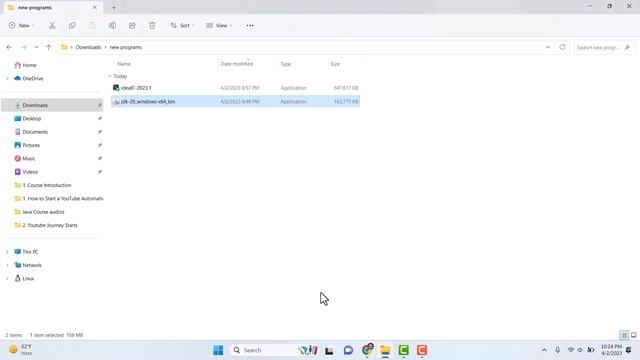Open Music in navigation pane
Viewport: 640px width, 360px height.
[x=29, y=159]
